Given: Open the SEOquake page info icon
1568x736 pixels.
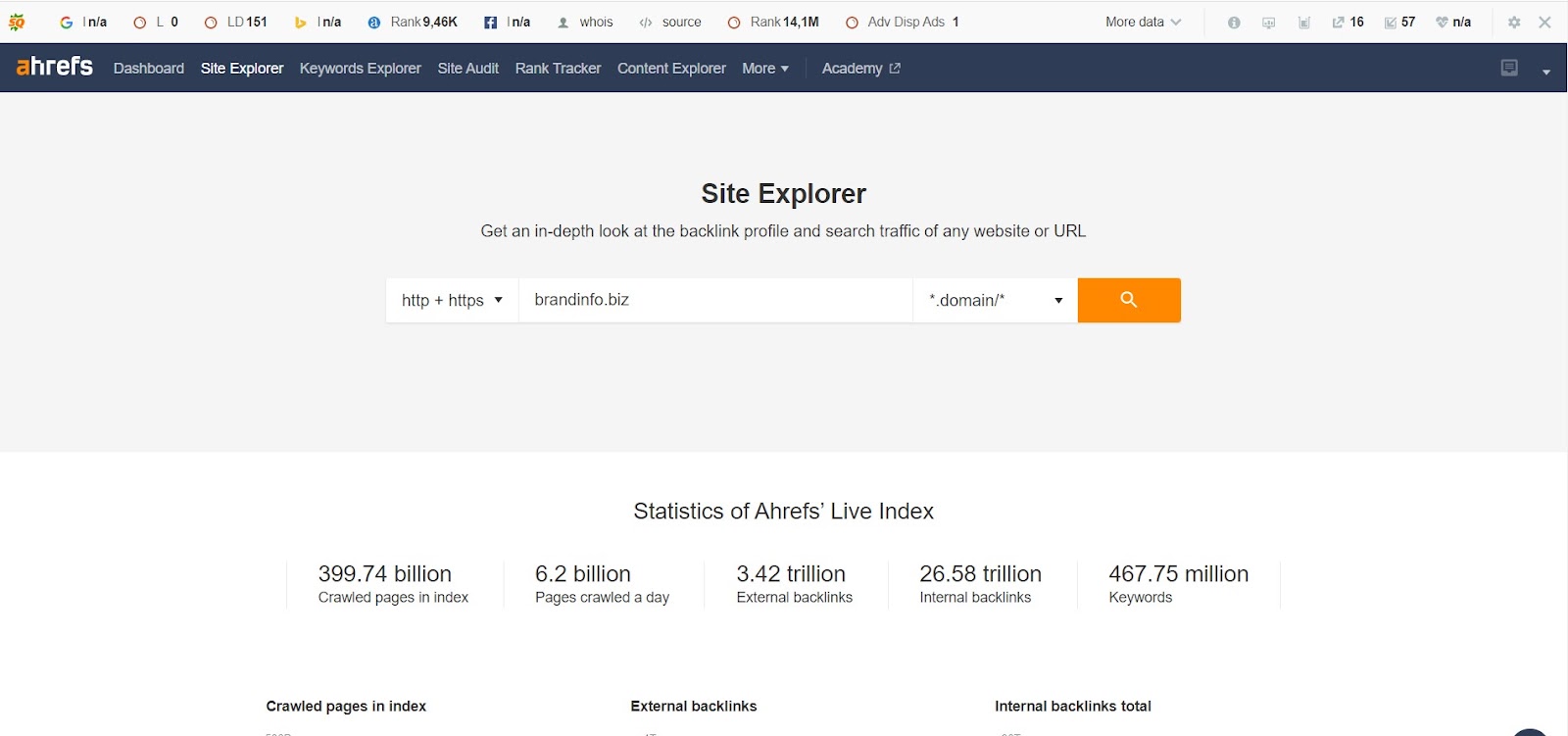Looking at the screenshot, I should pyautogui.click(x=1234, y=23).
